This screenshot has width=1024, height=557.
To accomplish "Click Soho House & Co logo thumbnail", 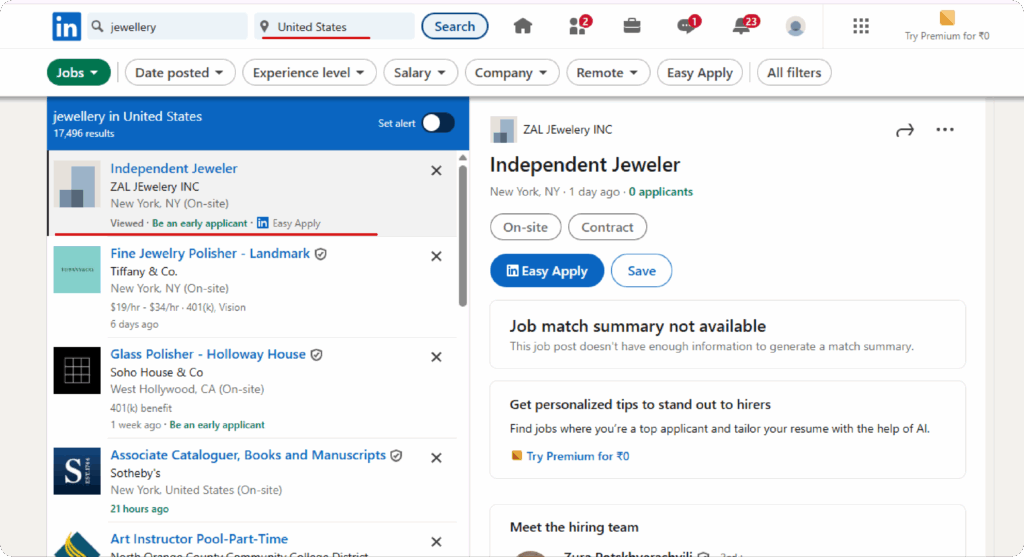I will pos(77,370).
